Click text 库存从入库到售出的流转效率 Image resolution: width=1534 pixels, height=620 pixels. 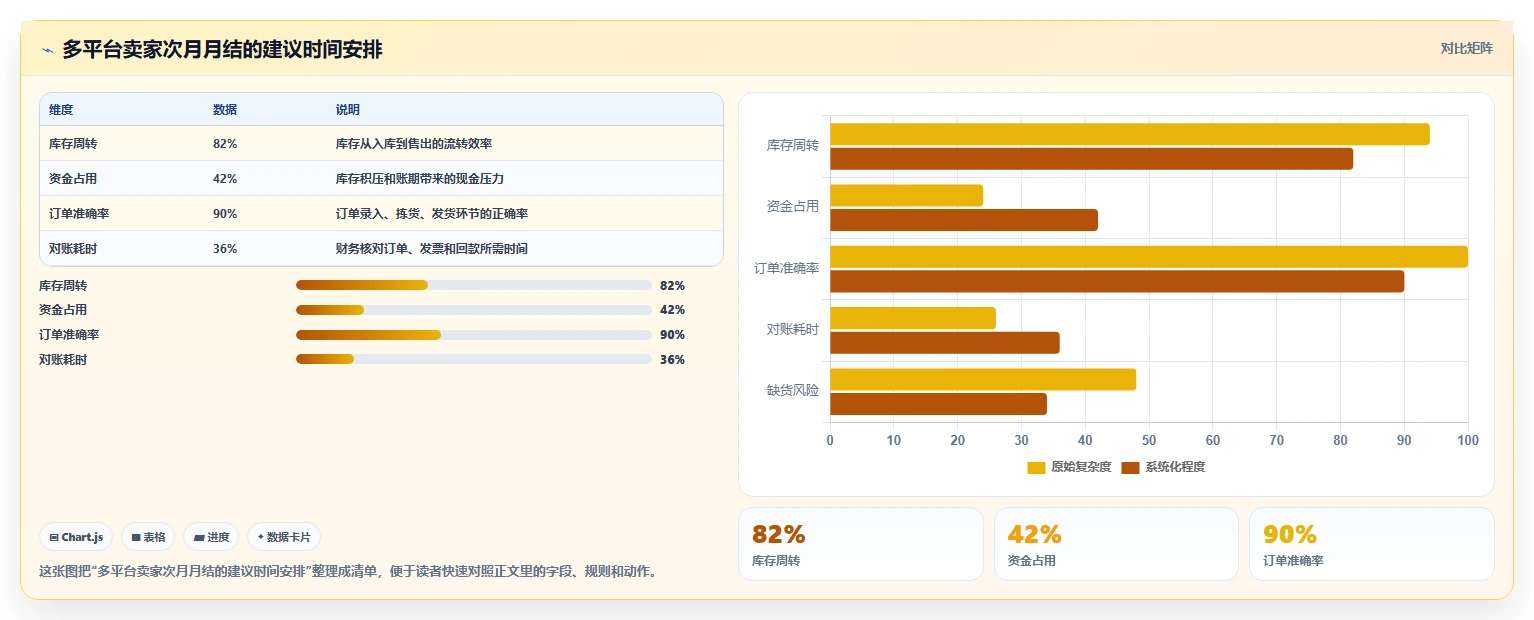[414, 144]
